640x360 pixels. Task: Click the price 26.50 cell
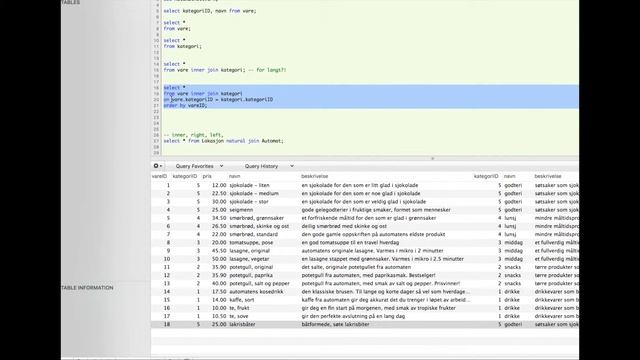point(219,226)
